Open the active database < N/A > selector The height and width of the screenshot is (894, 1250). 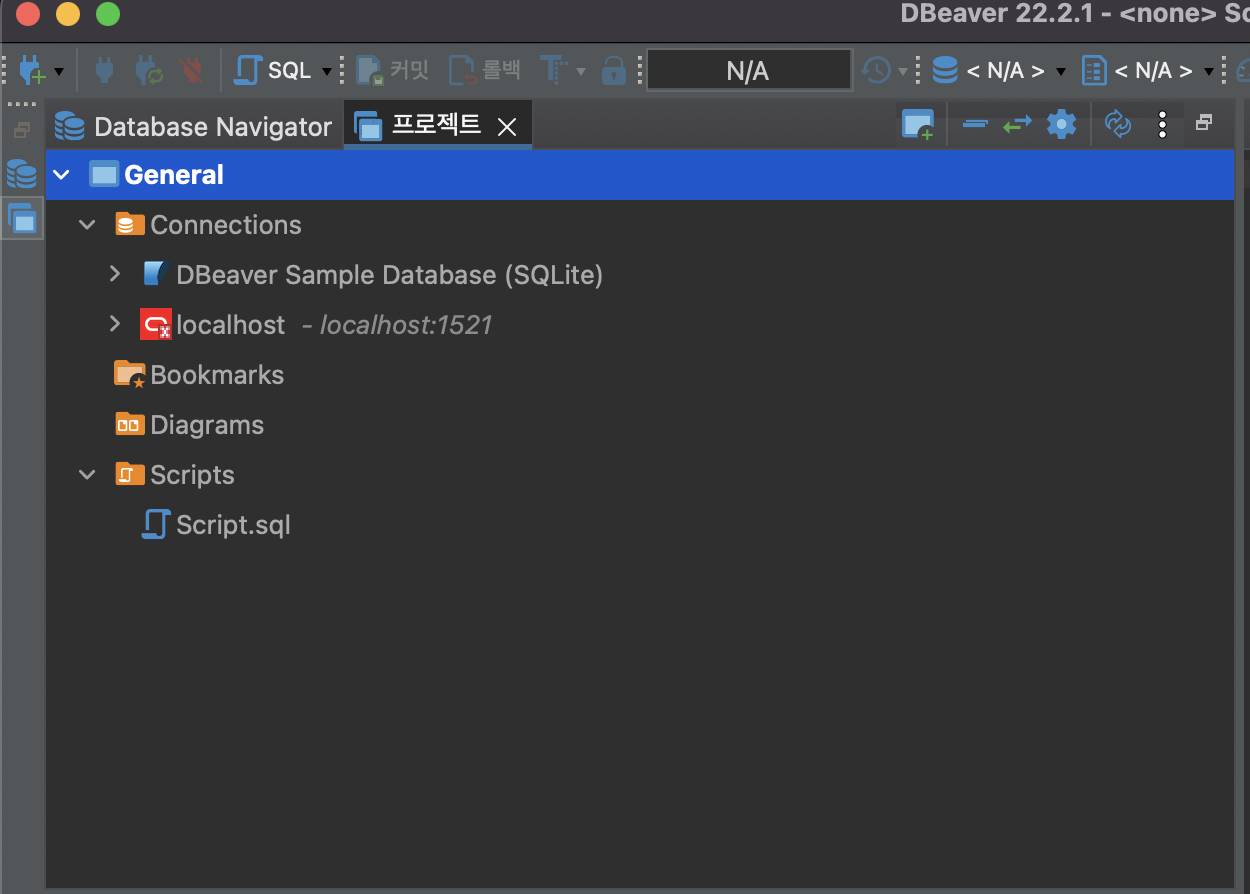(x=999, y=71)
